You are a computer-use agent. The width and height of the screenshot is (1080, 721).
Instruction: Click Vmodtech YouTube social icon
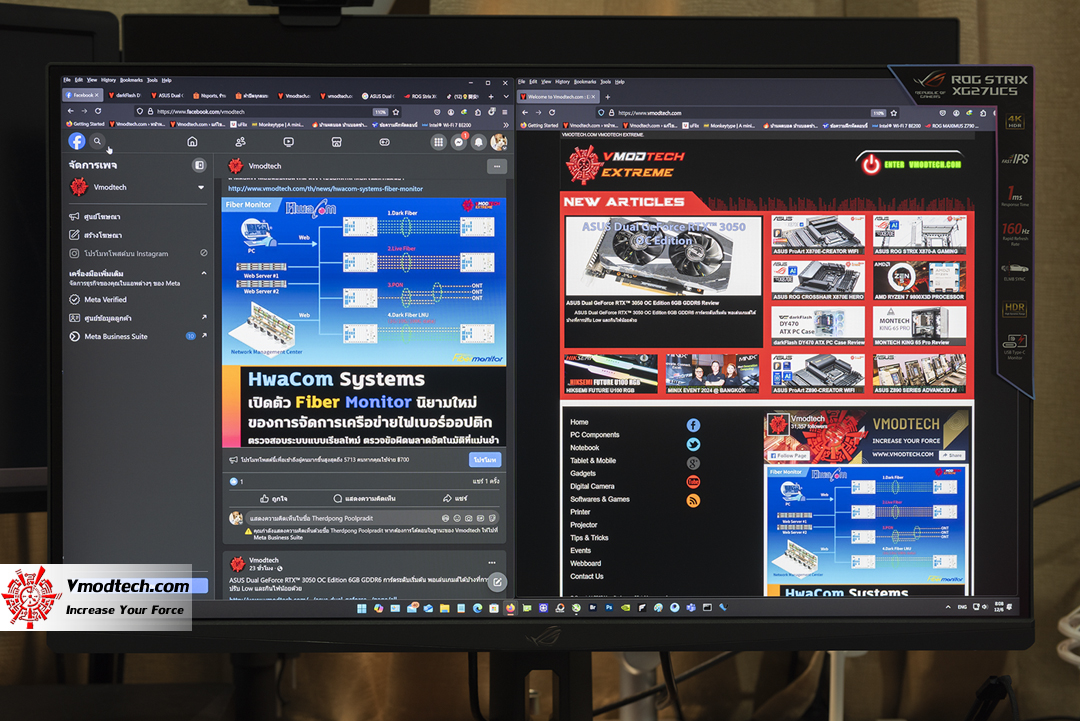point(694,481)
